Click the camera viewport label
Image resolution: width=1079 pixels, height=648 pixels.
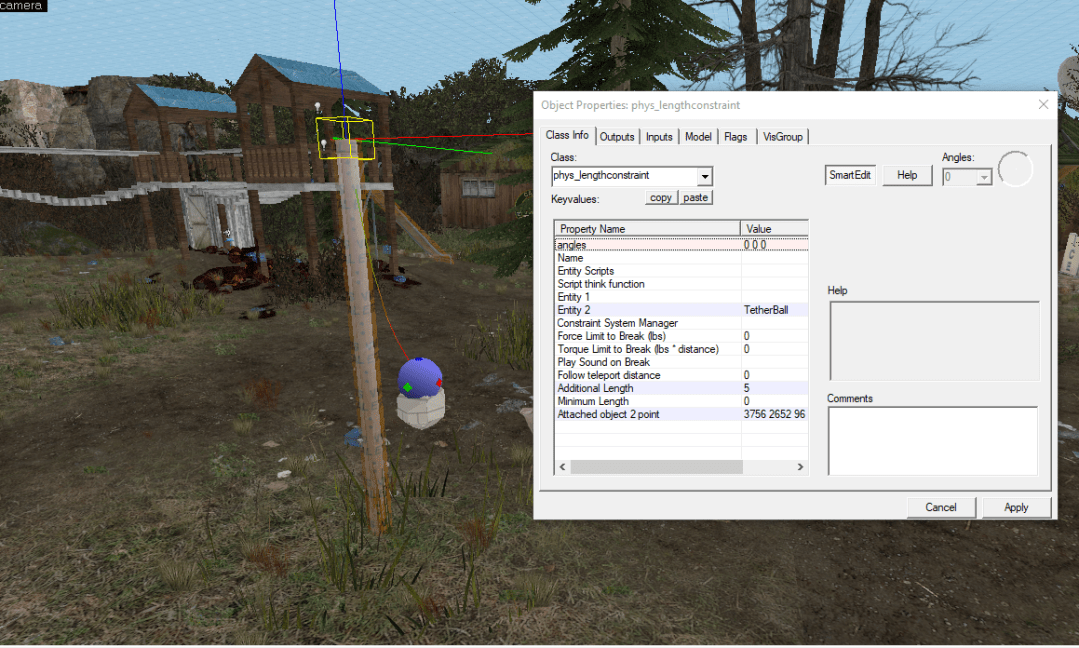tap(23, 6)
